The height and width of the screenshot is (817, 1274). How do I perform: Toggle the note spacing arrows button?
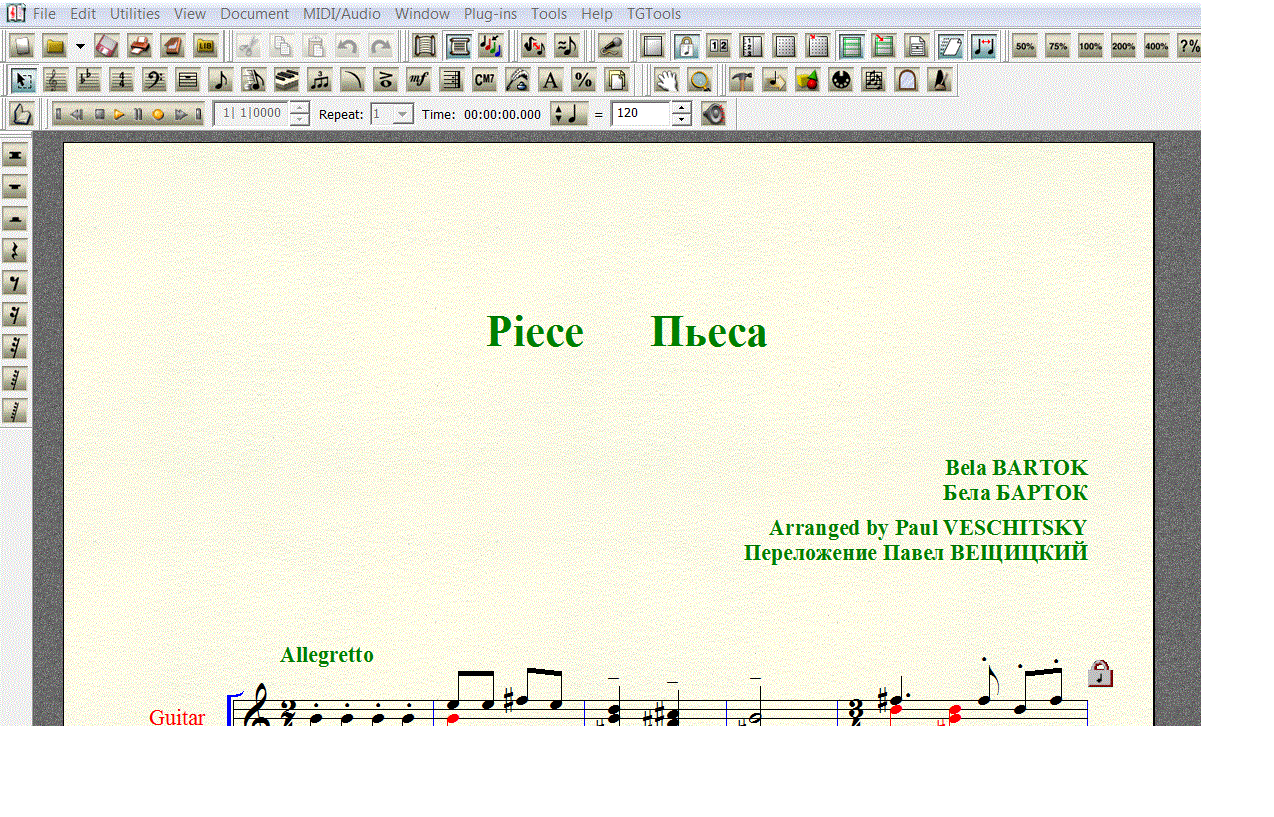(x=983, y=46)
